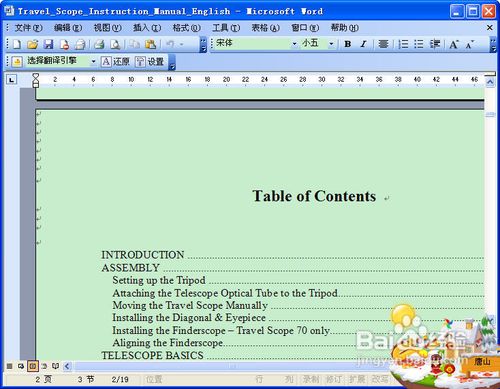Click the ruler indent marker

click(x=36, y=80)
